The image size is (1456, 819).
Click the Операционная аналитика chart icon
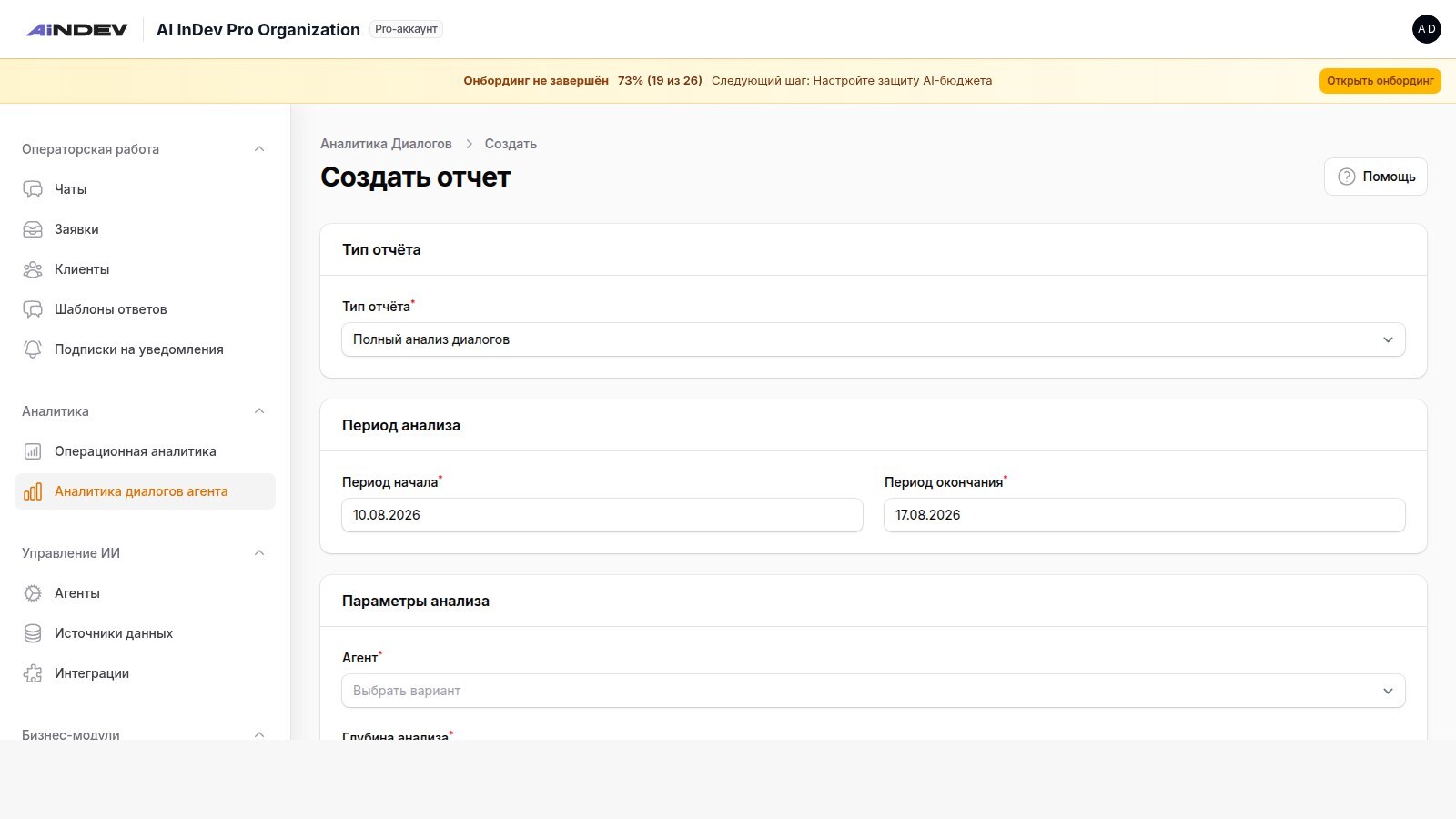[33, 451]
